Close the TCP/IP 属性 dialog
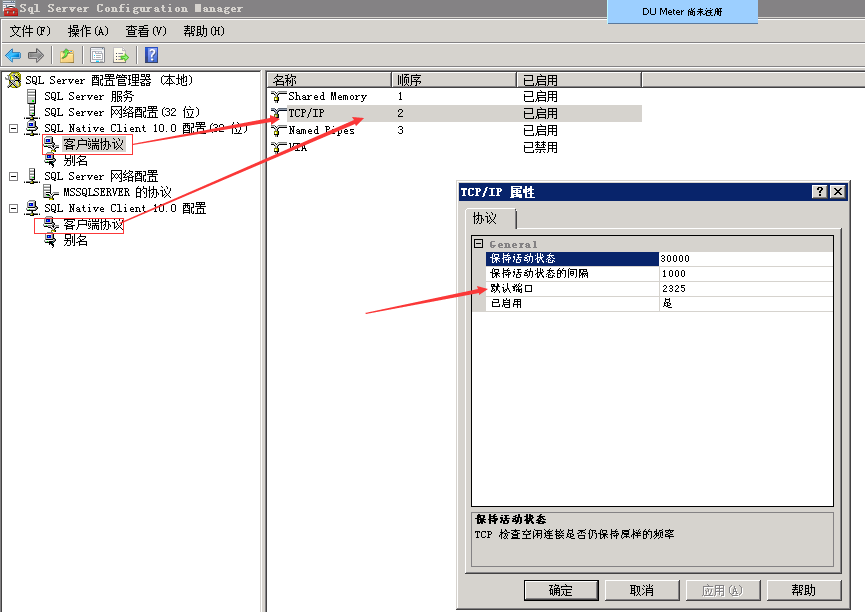This screenshot has height=612, width=865. [838, 191]
